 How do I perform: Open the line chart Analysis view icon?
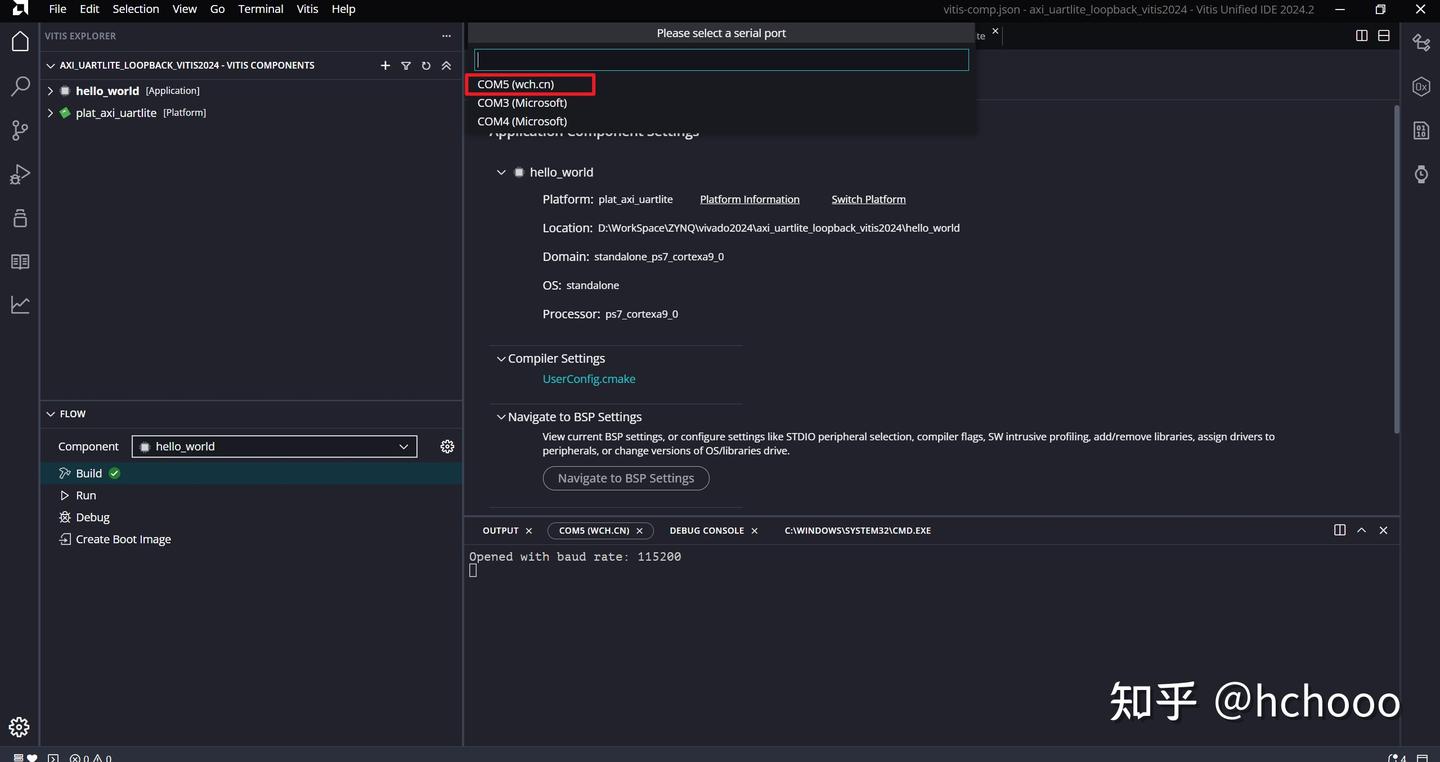coord(20,305)
